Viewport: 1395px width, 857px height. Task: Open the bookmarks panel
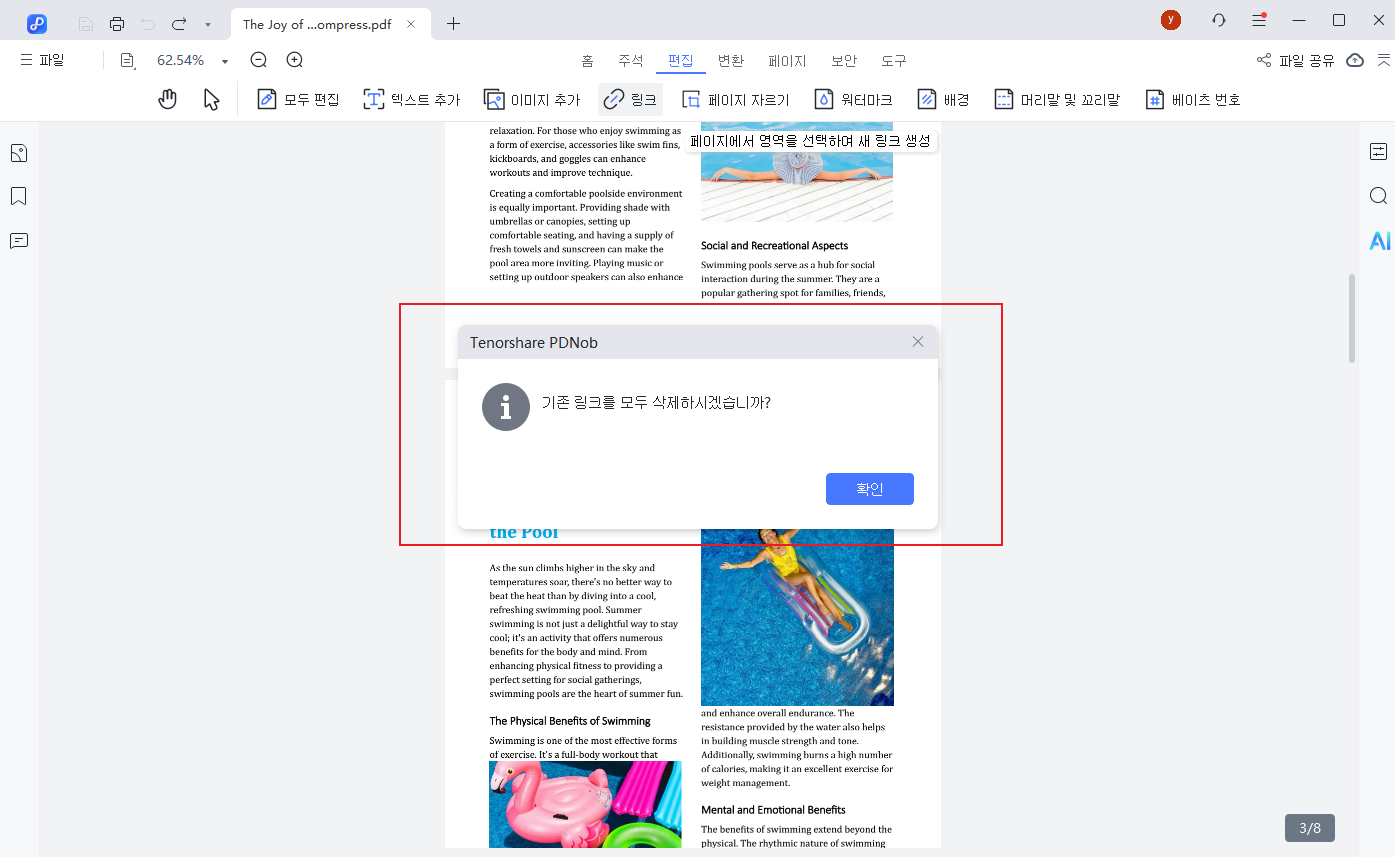[x=18, y=196]
